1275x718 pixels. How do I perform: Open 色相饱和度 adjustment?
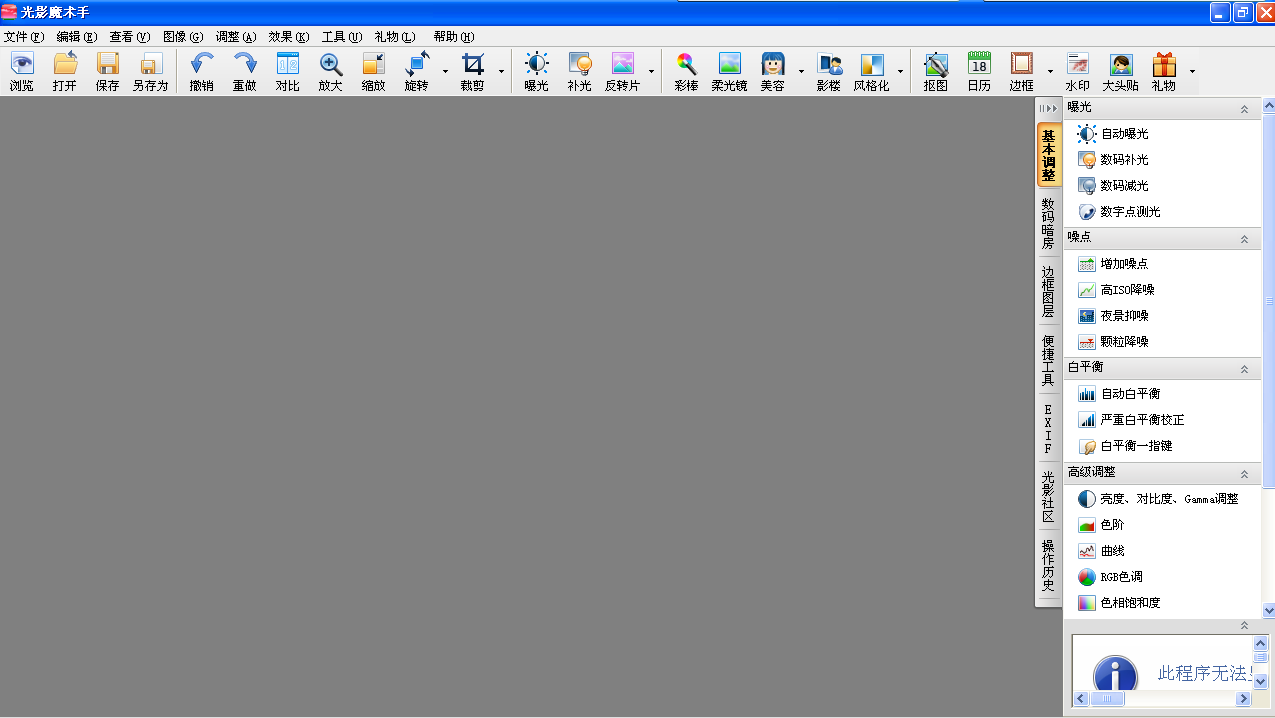click(x=1119, y=603)
